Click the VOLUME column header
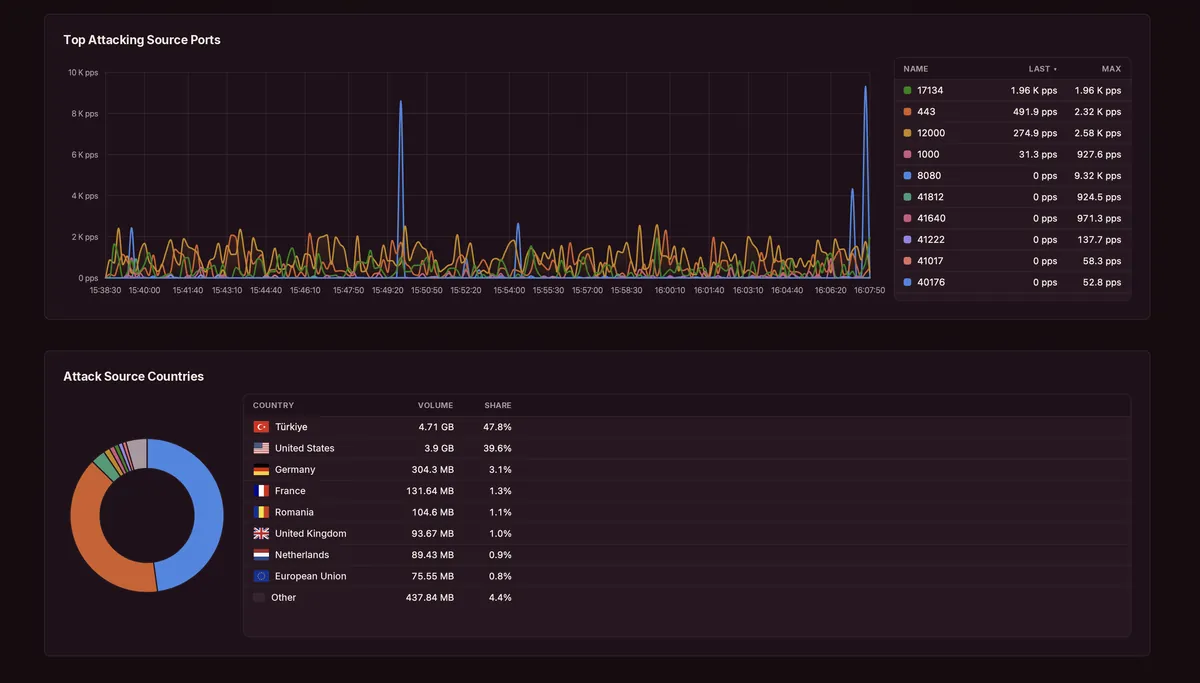The image size is (1200, 683). (x=435, y=405)
